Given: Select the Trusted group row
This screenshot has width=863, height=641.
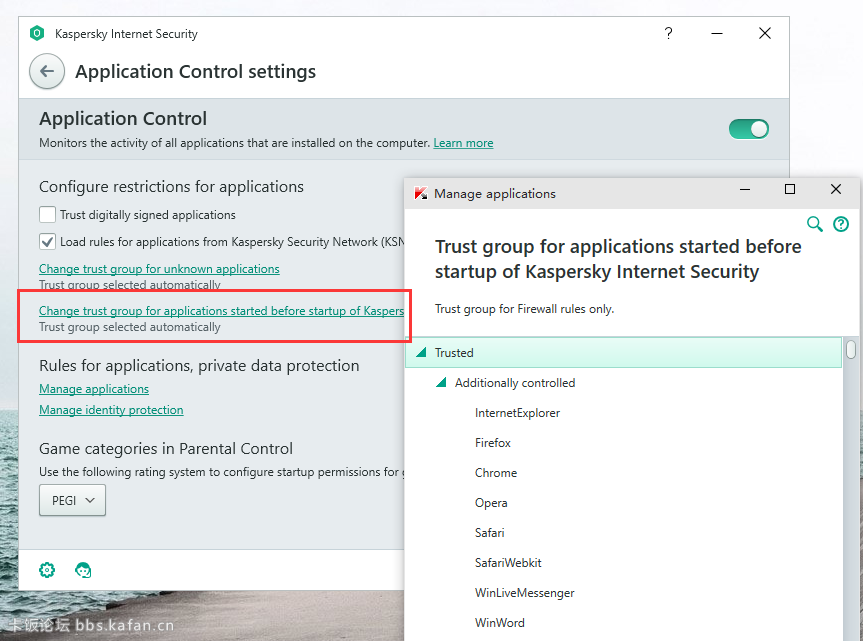Looking at the screenshot, I should pyautogui.click(x=624, y=353).
